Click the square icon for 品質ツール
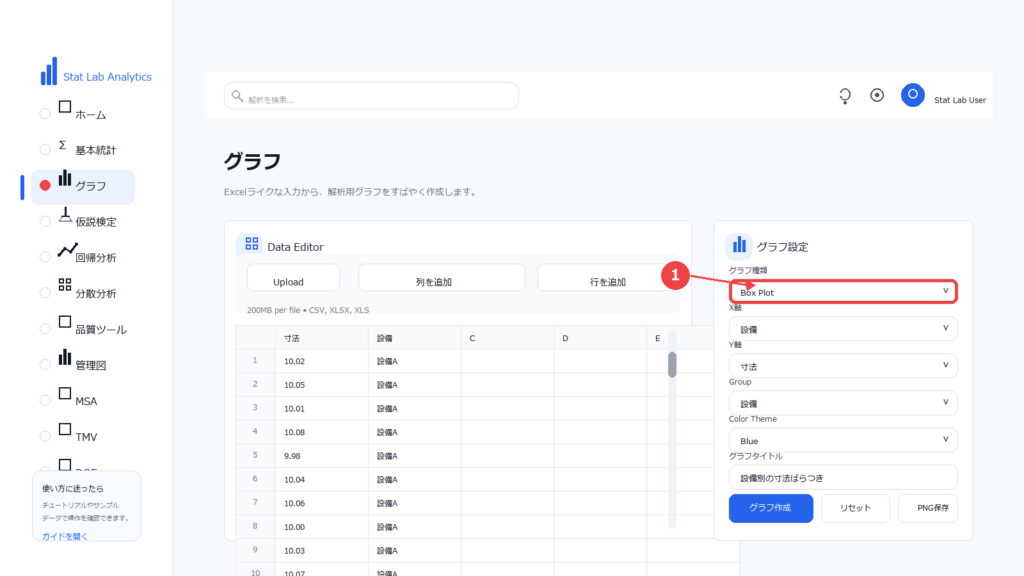1024x576 pixels. [65, 322]
